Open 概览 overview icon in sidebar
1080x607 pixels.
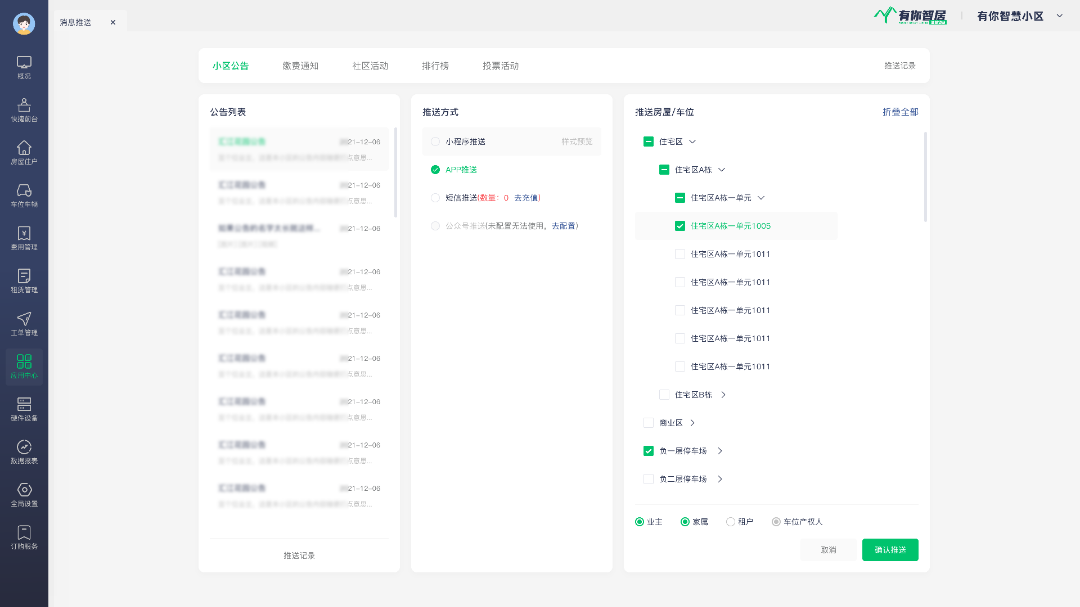coord(24,63)
